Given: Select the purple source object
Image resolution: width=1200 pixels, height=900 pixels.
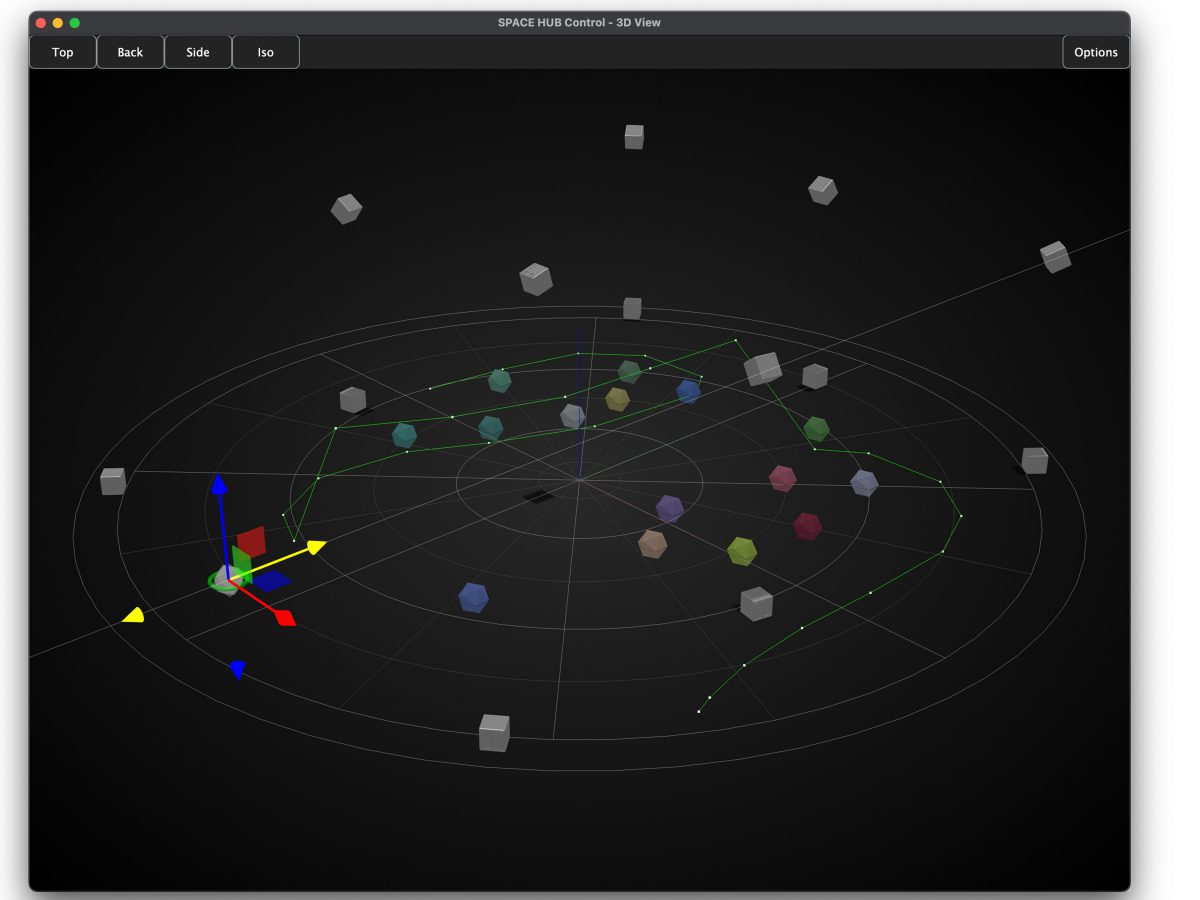Looking at the screenshot, I should [669, 508].
